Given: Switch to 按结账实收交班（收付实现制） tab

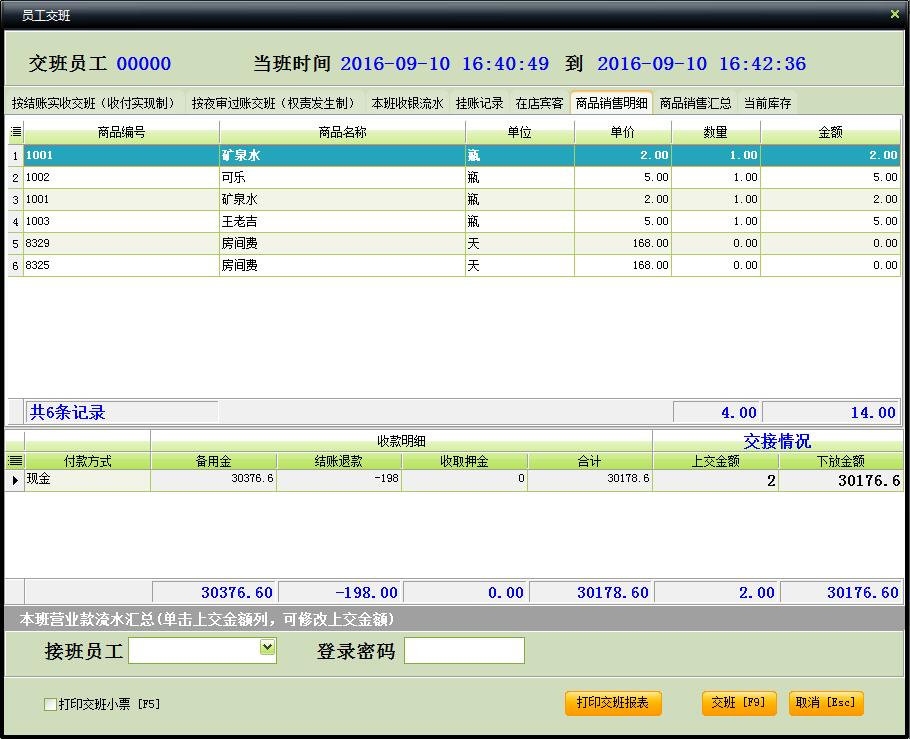Looking at the screenshot, I should (94, 103).
